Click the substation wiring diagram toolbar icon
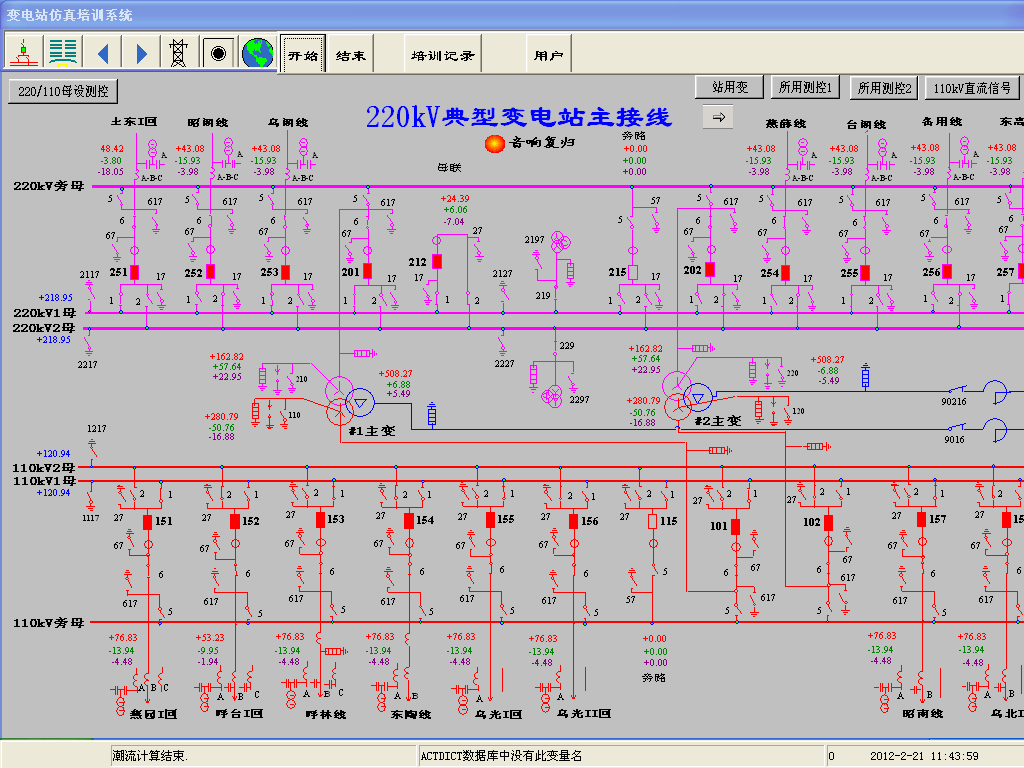 pyautogui.click(x=25, y=52)
